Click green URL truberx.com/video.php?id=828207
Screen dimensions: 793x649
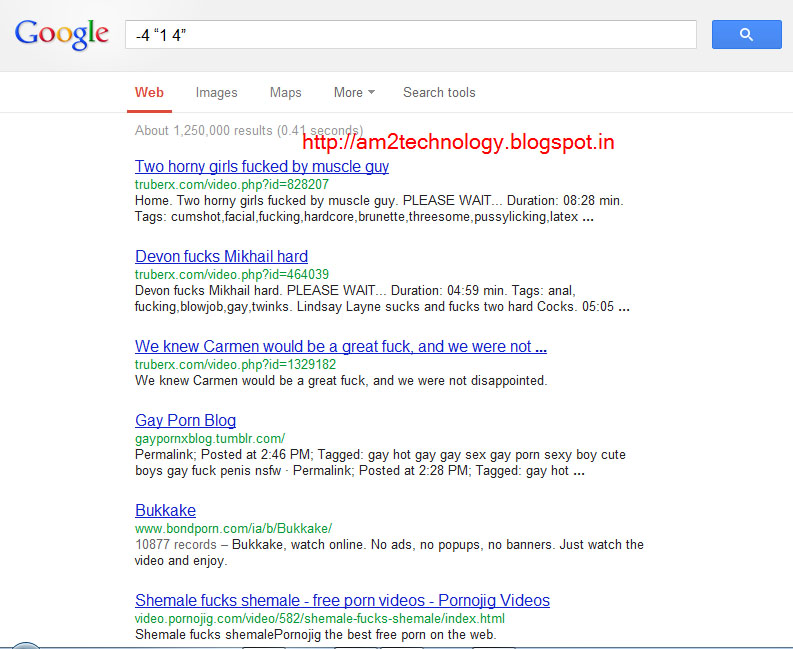pyautogui.click(x=232, y=185)
